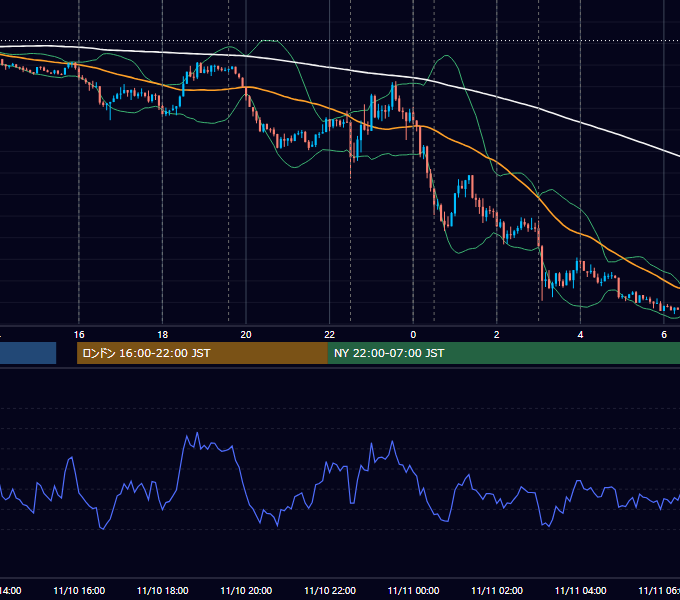Click the upper axis hour label 4

point(580,335)
